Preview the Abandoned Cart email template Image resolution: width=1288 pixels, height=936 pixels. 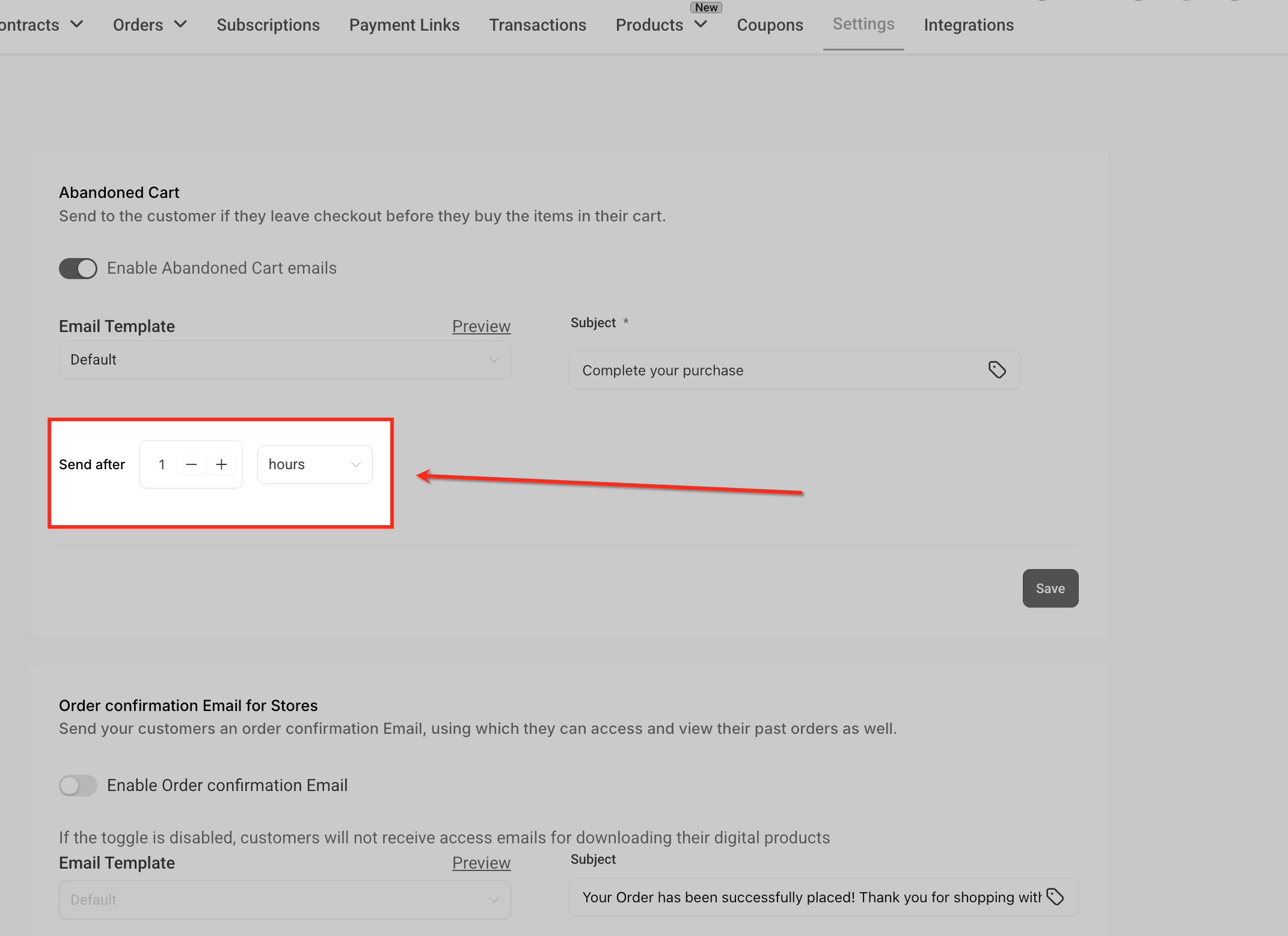point(481,326)
